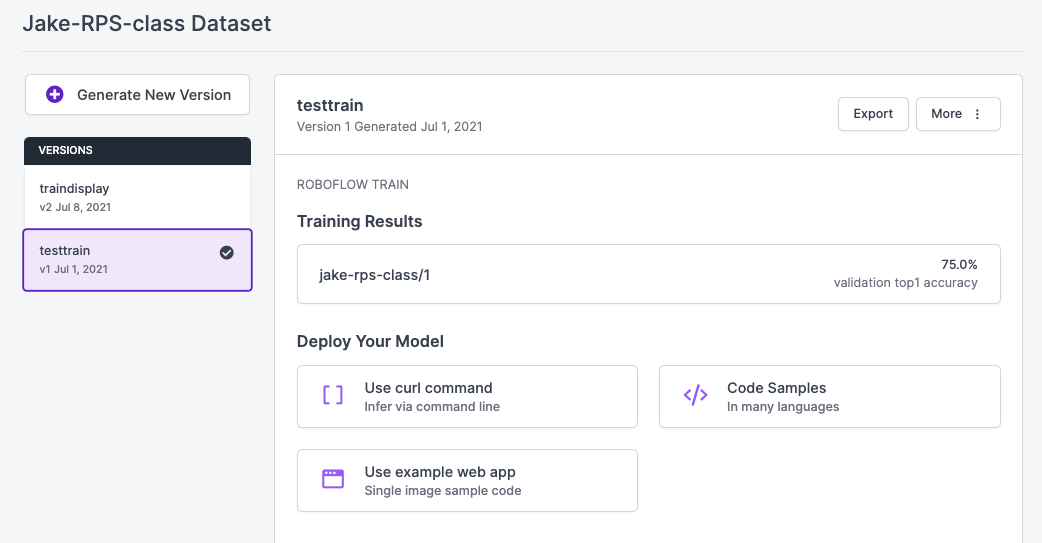Click the VERSIONS list header
1042x543 pixels.
137,150
